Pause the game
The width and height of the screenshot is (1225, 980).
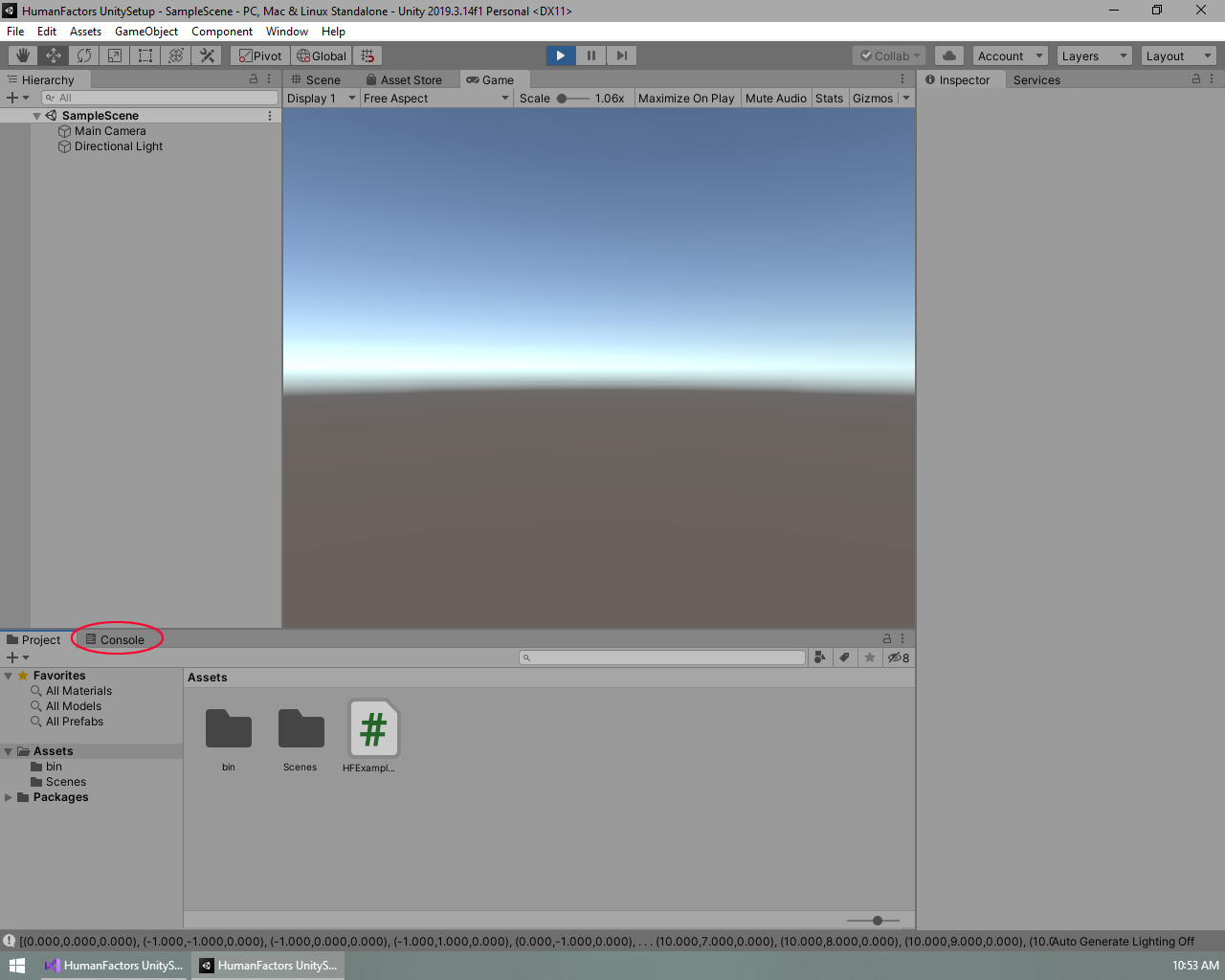point(591,56)
